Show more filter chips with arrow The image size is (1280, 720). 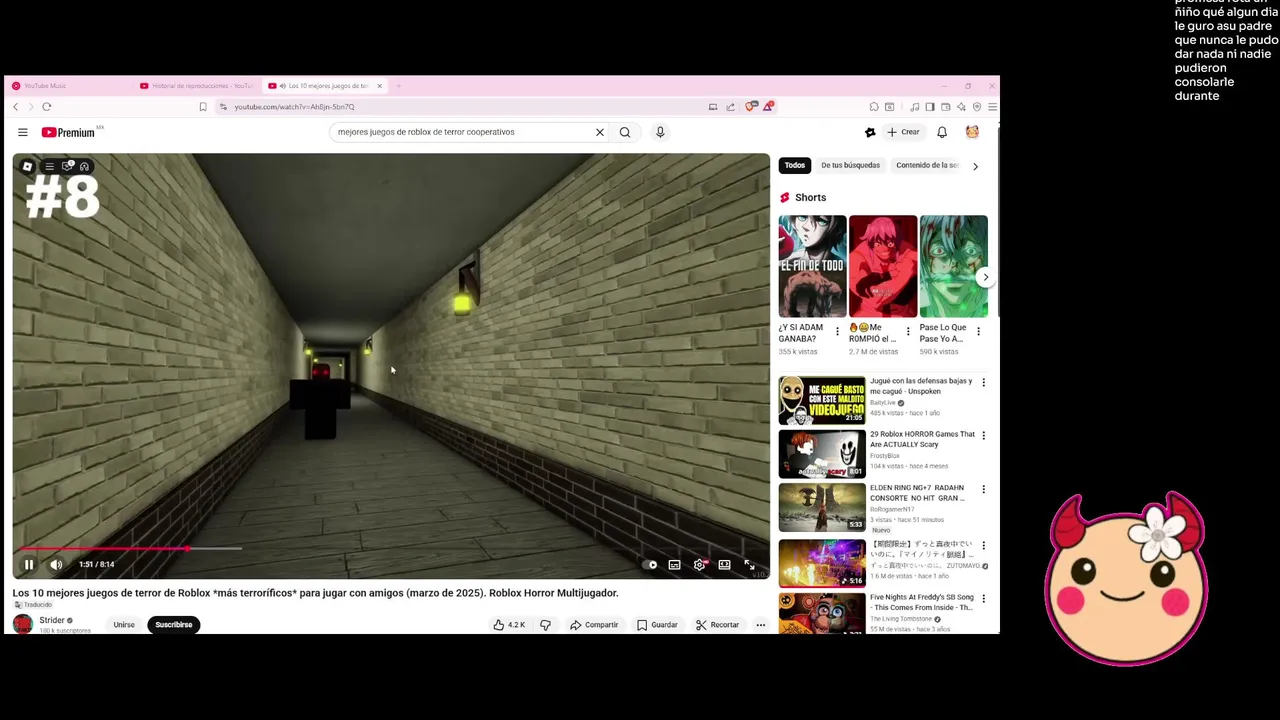(976, 166)
